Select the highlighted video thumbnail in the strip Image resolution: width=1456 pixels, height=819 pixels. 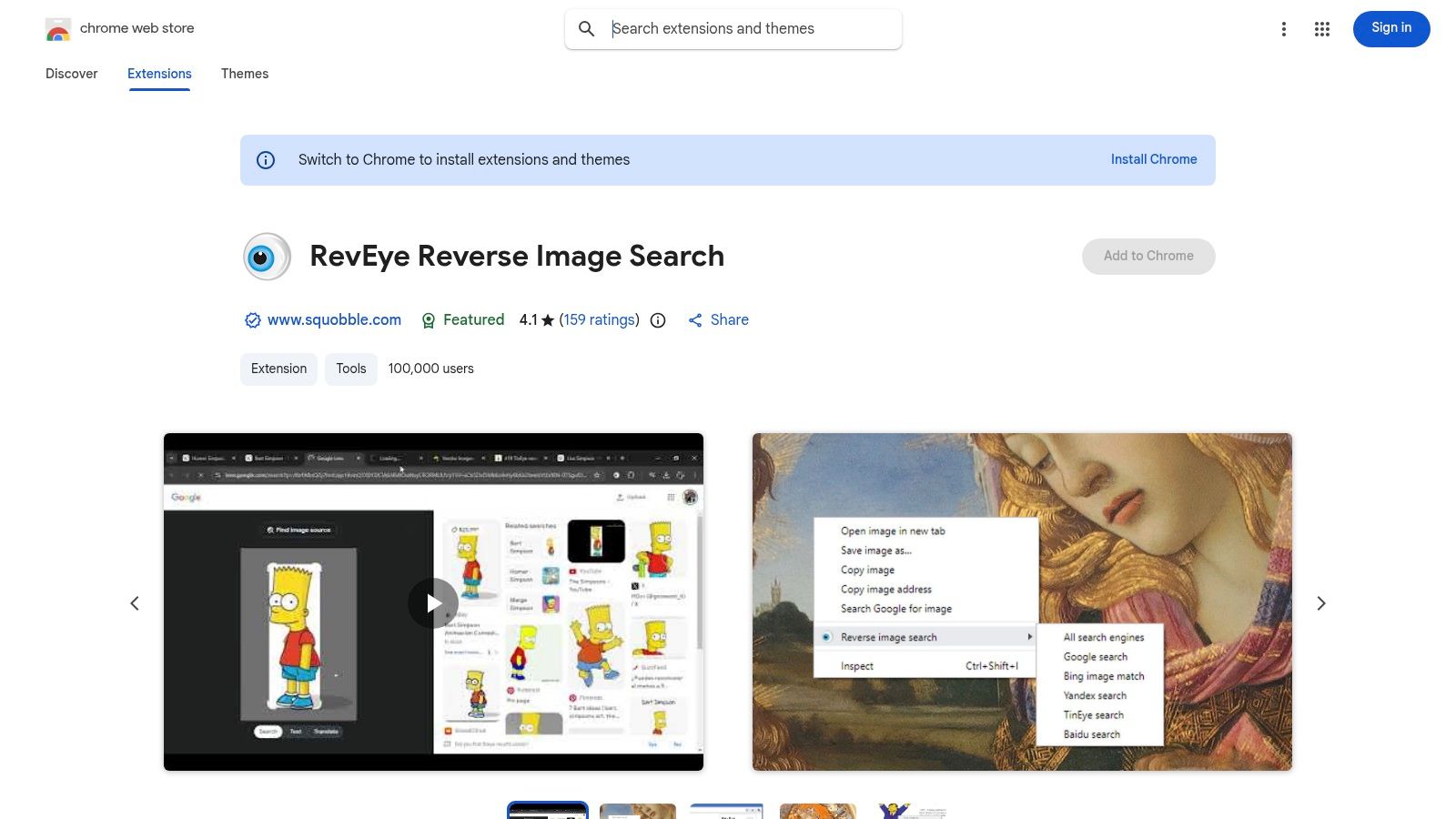tap(548, 811)
